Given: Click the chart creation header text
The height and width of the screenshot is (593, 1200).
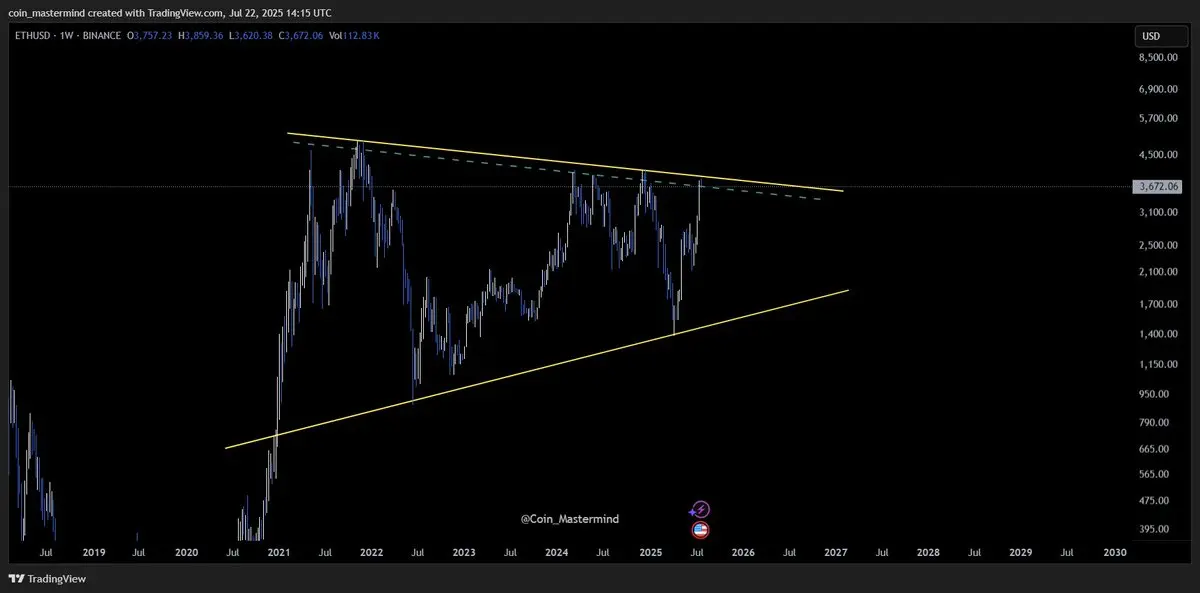Looking at the screenshot, I should click(170, 13).
